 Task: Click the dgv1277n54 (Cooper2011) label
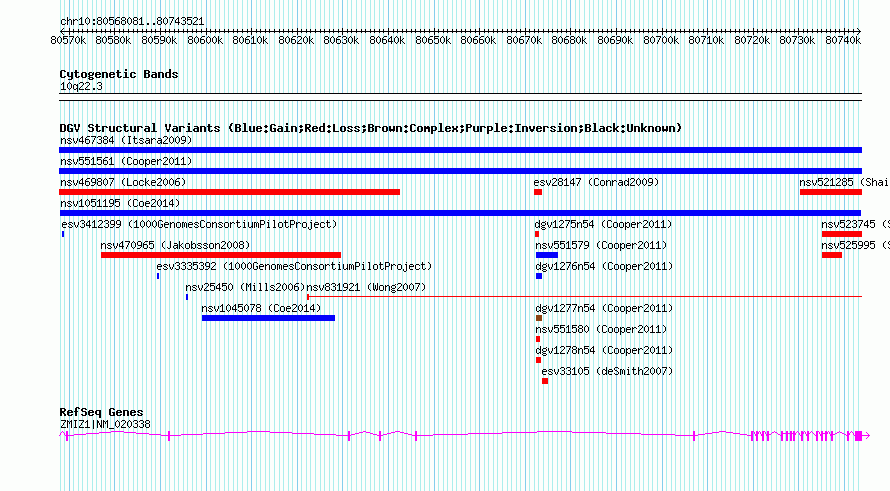(604, 308)
